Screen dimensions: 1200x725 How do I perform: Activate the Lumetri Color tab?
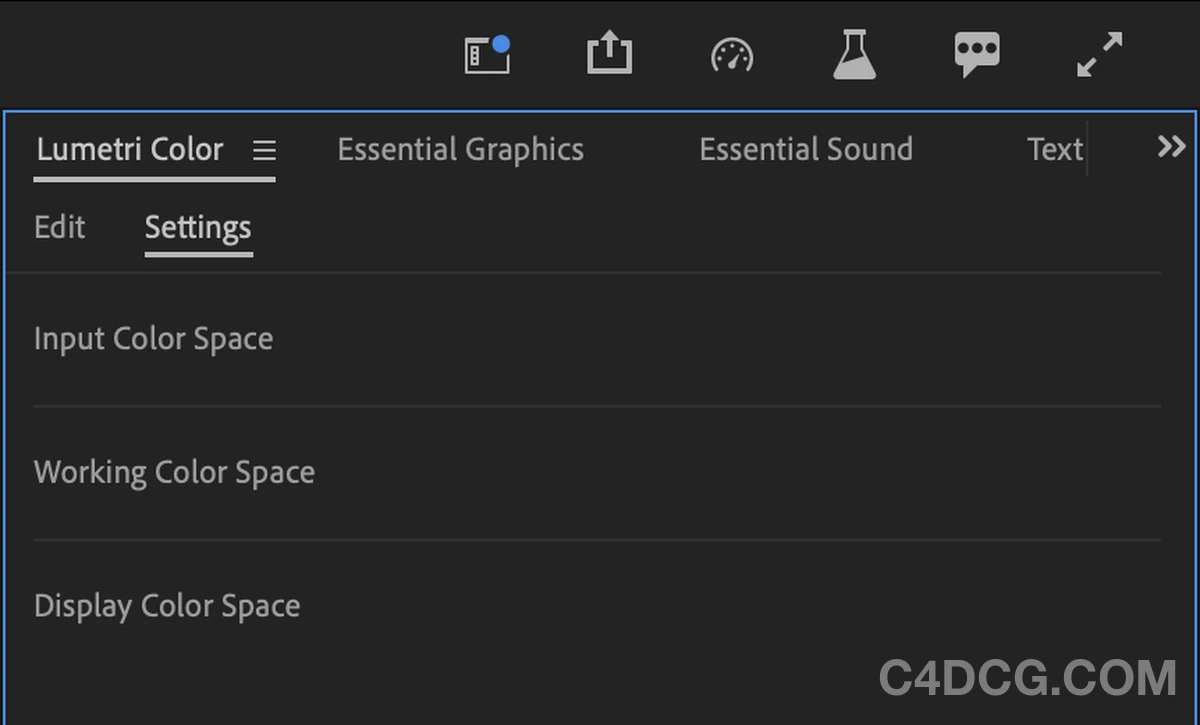tap(129, 150)
